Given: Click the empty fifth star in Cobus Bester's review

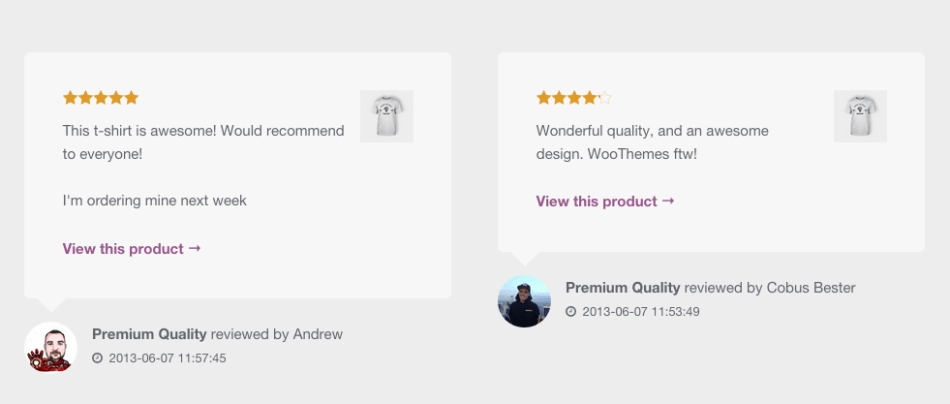Looking at the screenshot, I should pos(604,98).
